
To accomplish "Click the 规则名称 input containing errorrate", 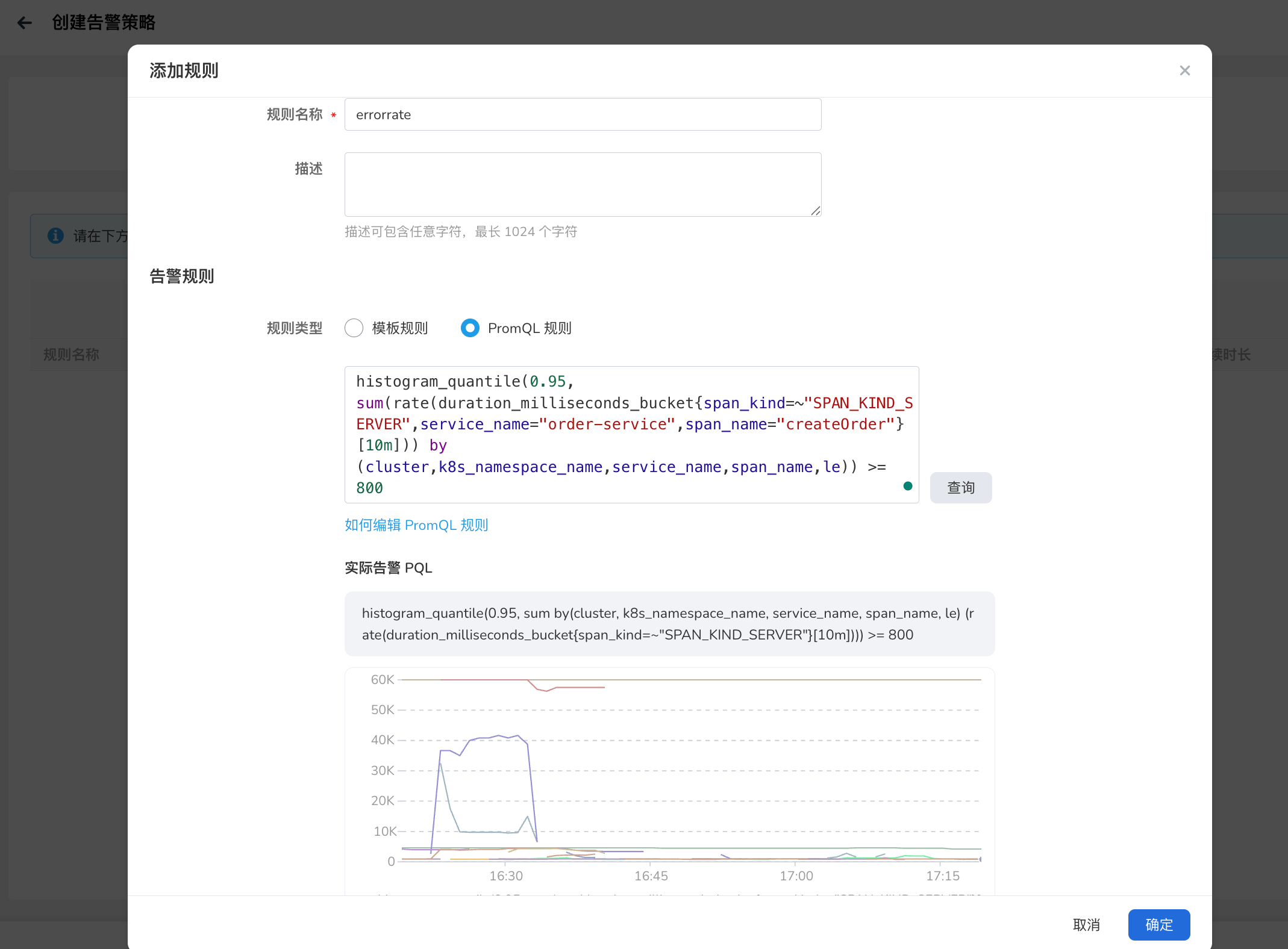I will (582, 114).
